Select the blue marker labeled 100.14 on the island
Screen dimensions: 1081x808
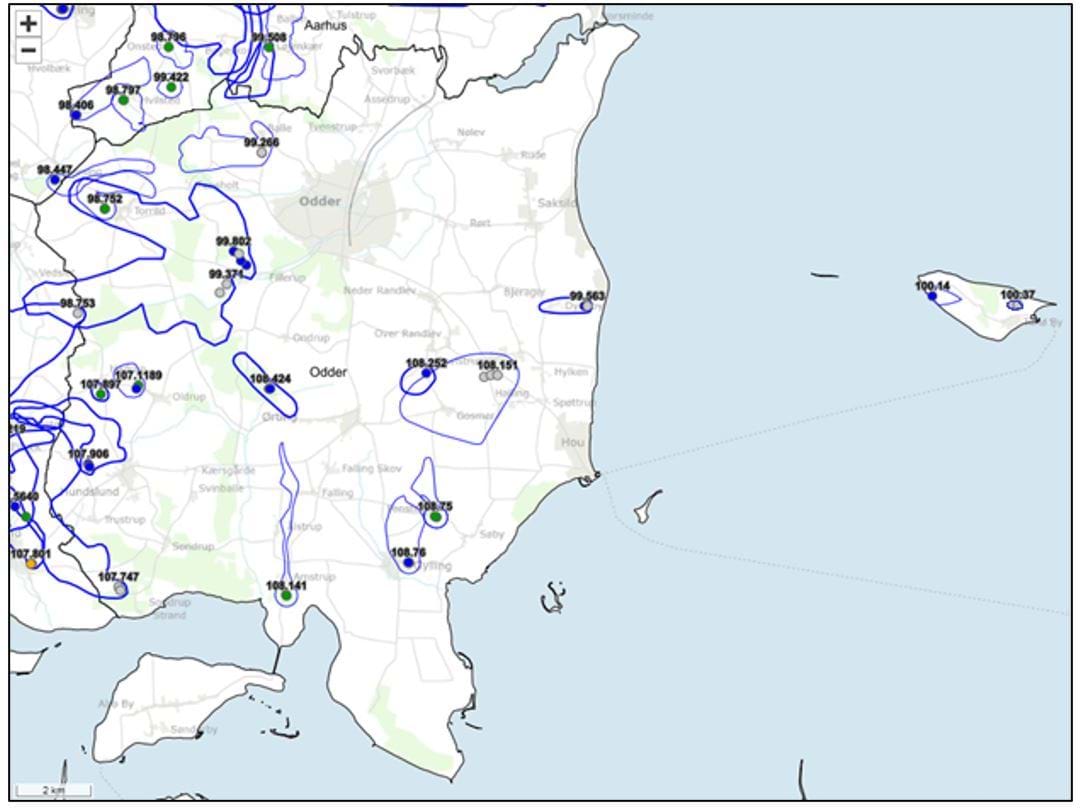932,296
